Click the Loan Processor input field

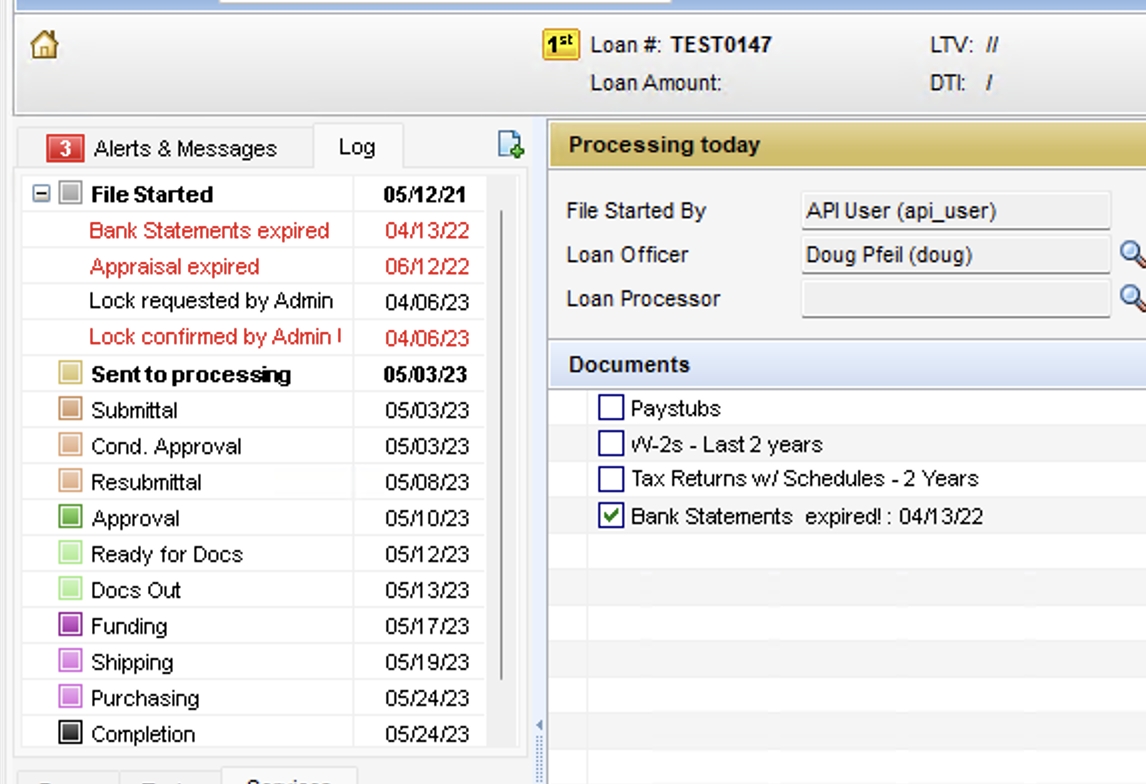pyautogui.click(x=955, y=298)
